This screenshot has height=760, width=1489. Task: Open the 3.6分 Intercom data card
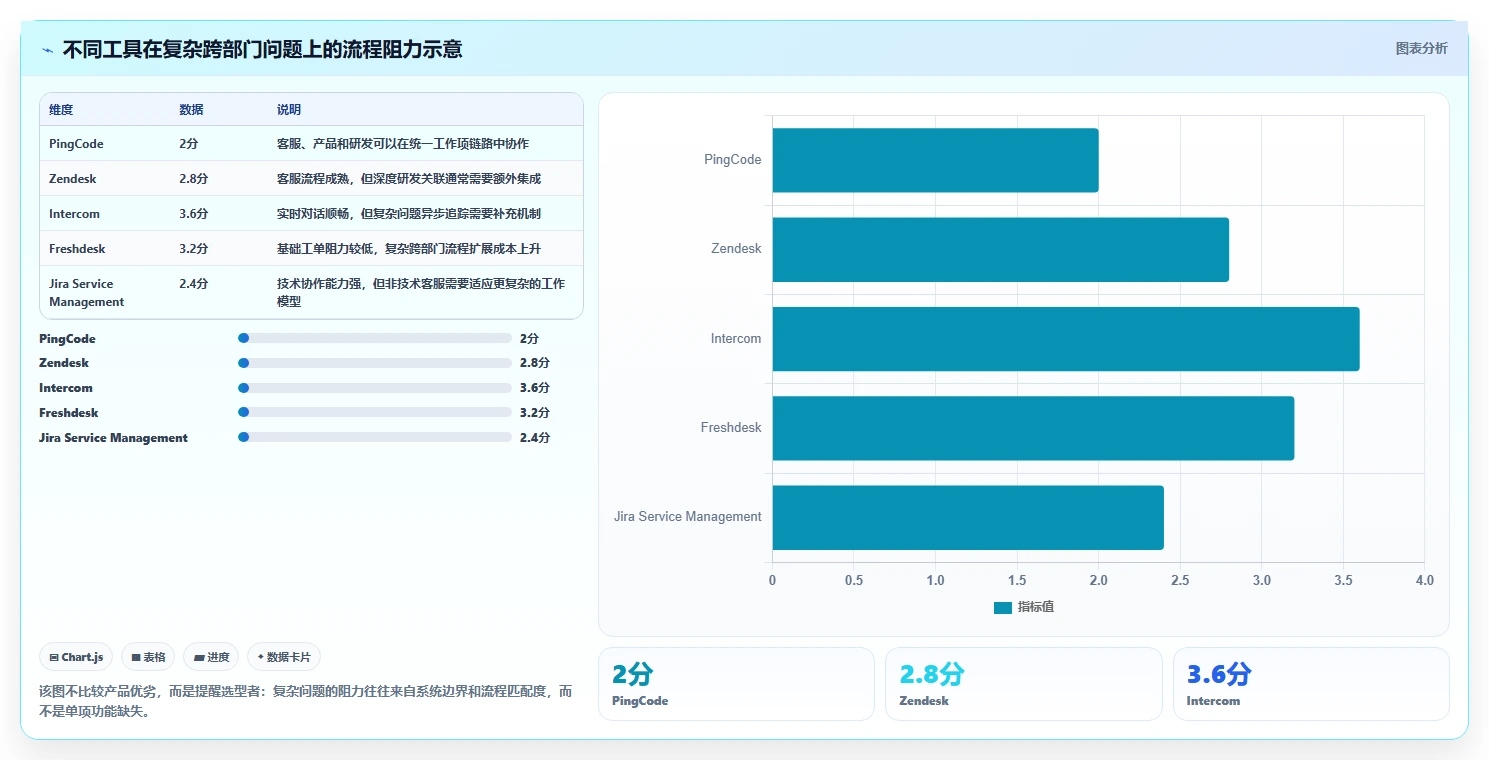pos(1311,684)
